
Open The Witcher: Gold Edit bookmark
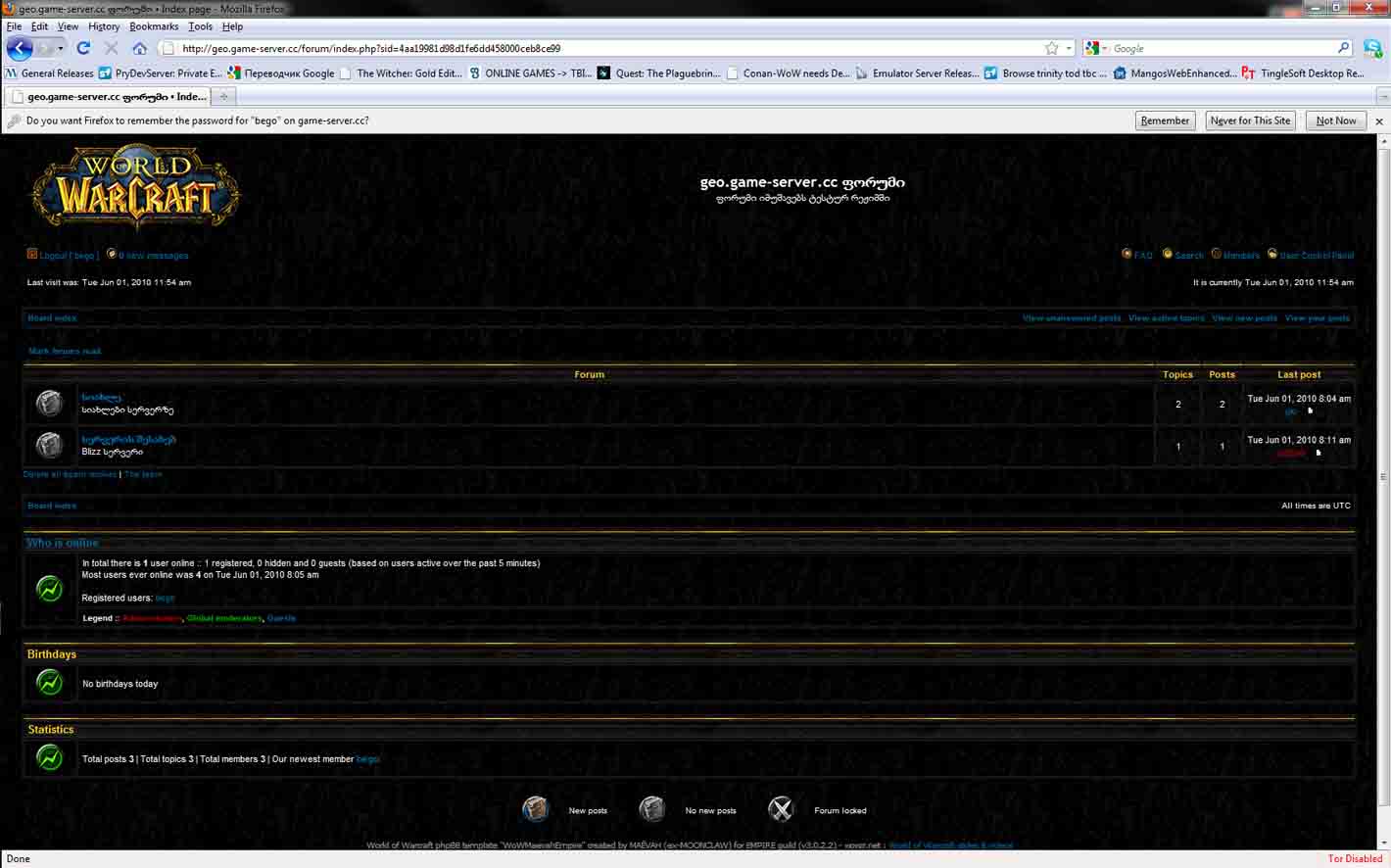(x=401, y=73)
